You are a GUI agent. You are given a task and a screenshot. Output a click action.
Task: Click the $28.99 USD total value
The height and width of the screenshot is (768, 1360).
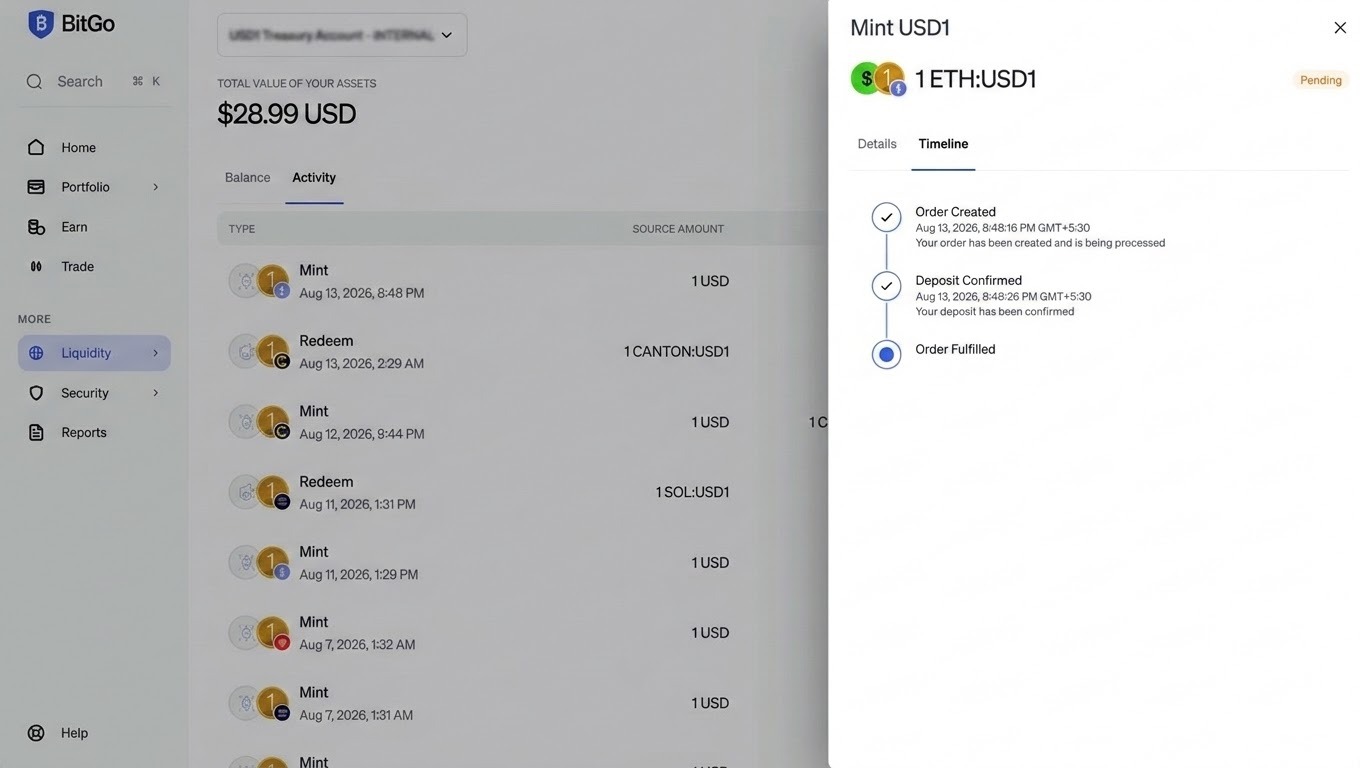tap(287, 114)
